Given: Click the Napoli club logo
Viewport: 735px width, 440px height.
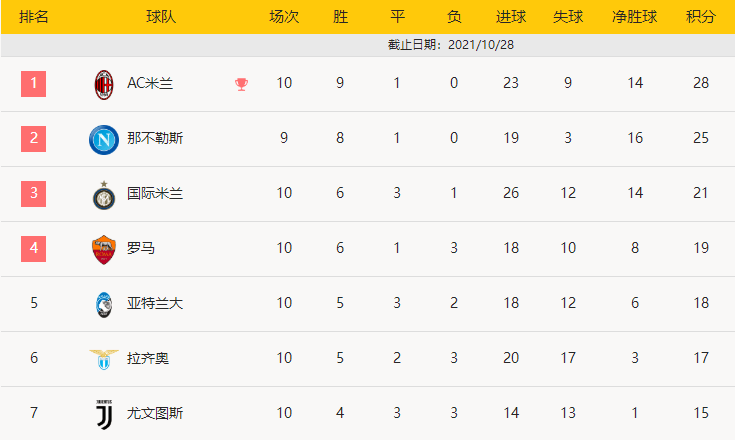Looking at the screenshot, I should (104, 140).
